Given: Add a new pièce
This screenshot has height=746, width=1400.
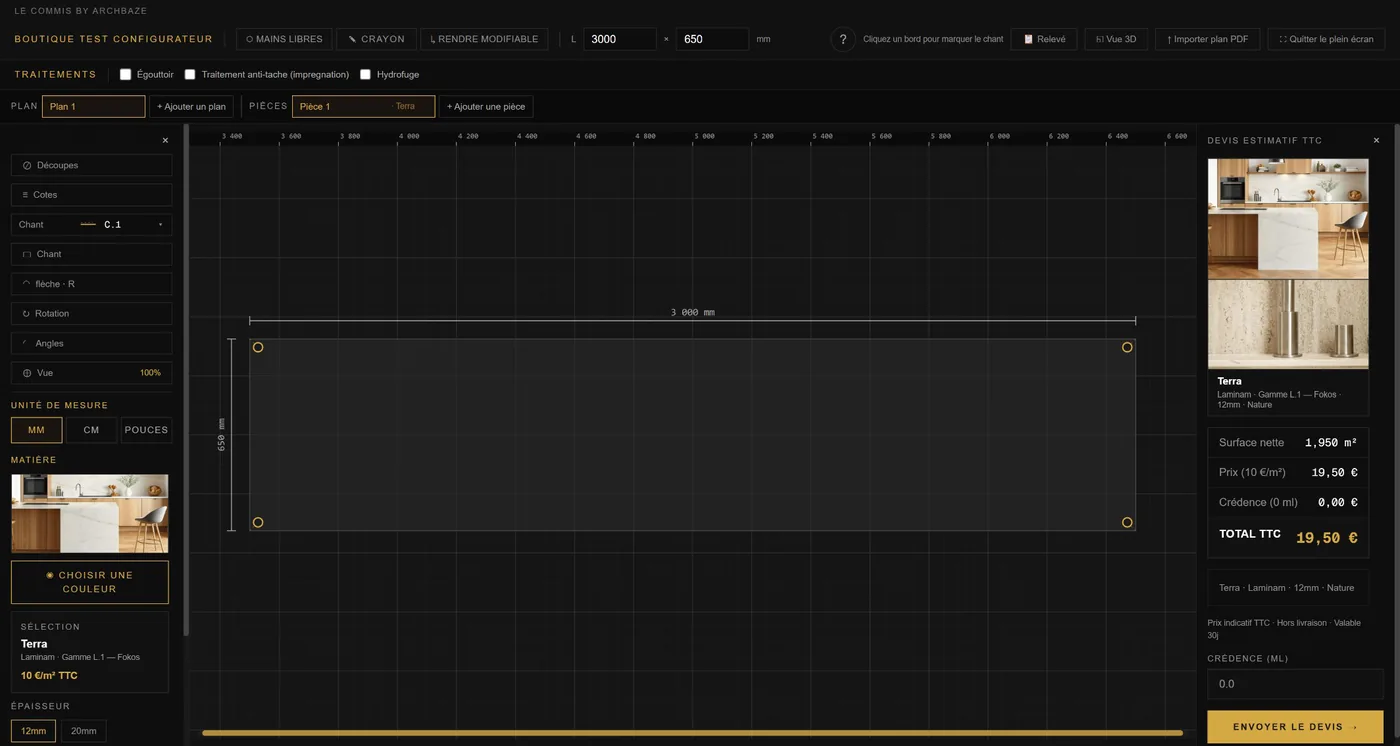Looking at the screenshot, I should tap(486, 107).
